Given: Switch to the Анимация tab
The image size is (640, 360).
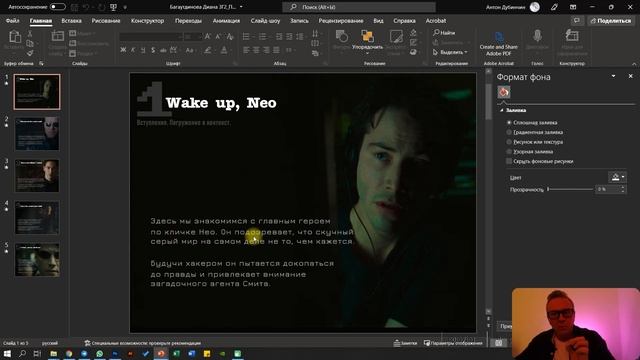Looking at the screenshot, I should click(x=226, y=20).
